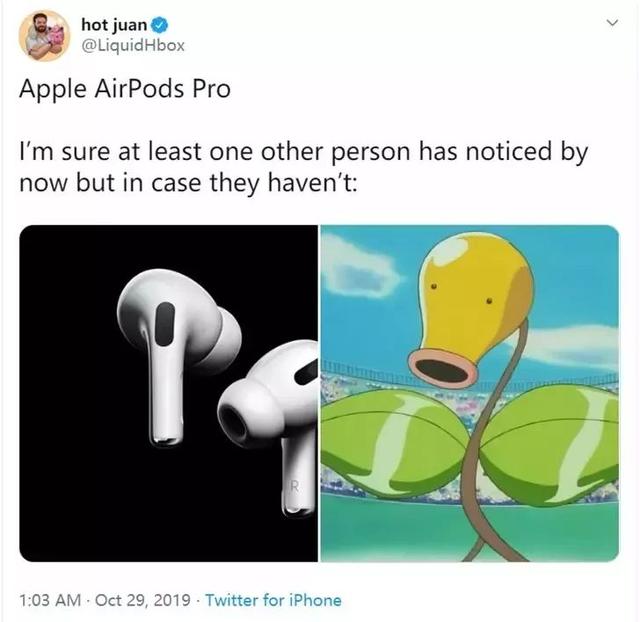
Task: Click the blue verified badge
Action: click(160, 25)
